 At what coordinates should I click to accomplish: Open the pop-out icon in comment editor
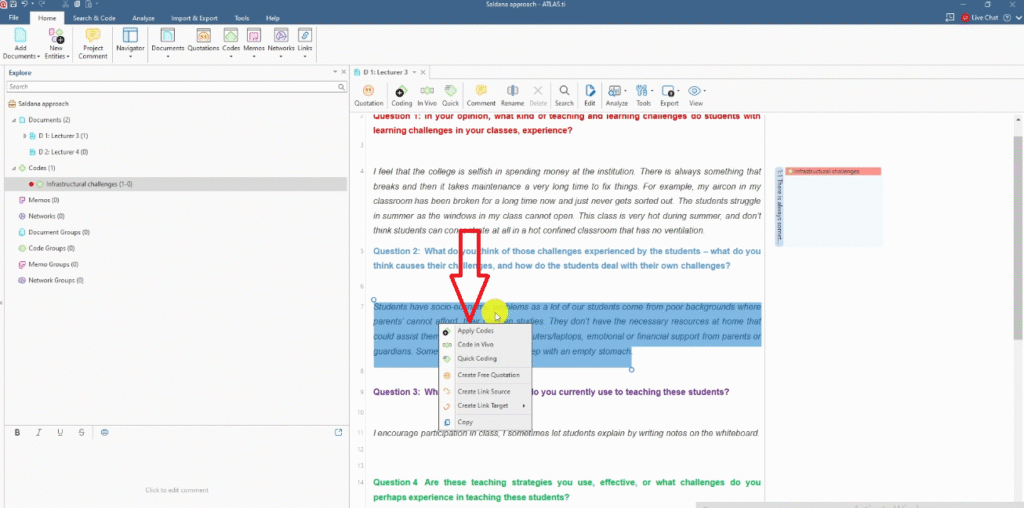point(337,432)
